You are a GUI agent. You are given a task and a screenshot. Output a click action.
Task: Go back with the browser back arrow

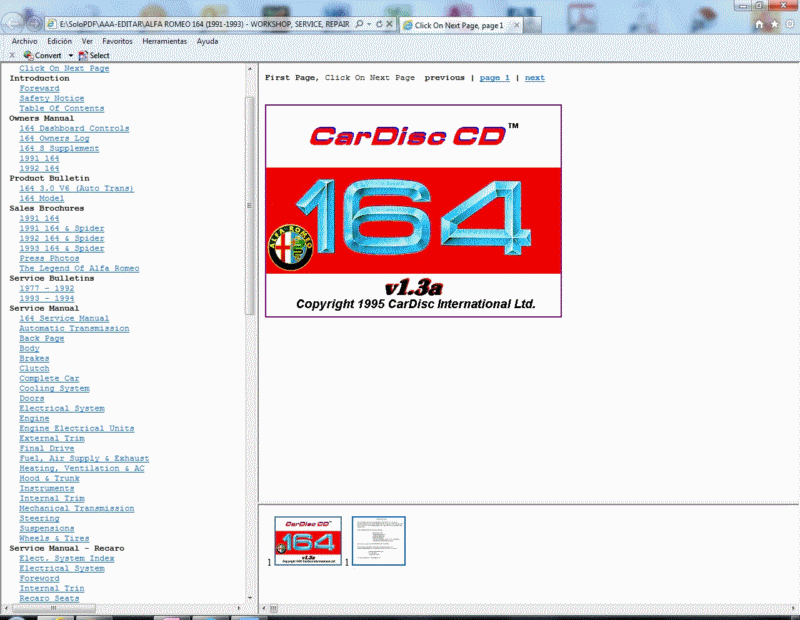tap(12, 23)
